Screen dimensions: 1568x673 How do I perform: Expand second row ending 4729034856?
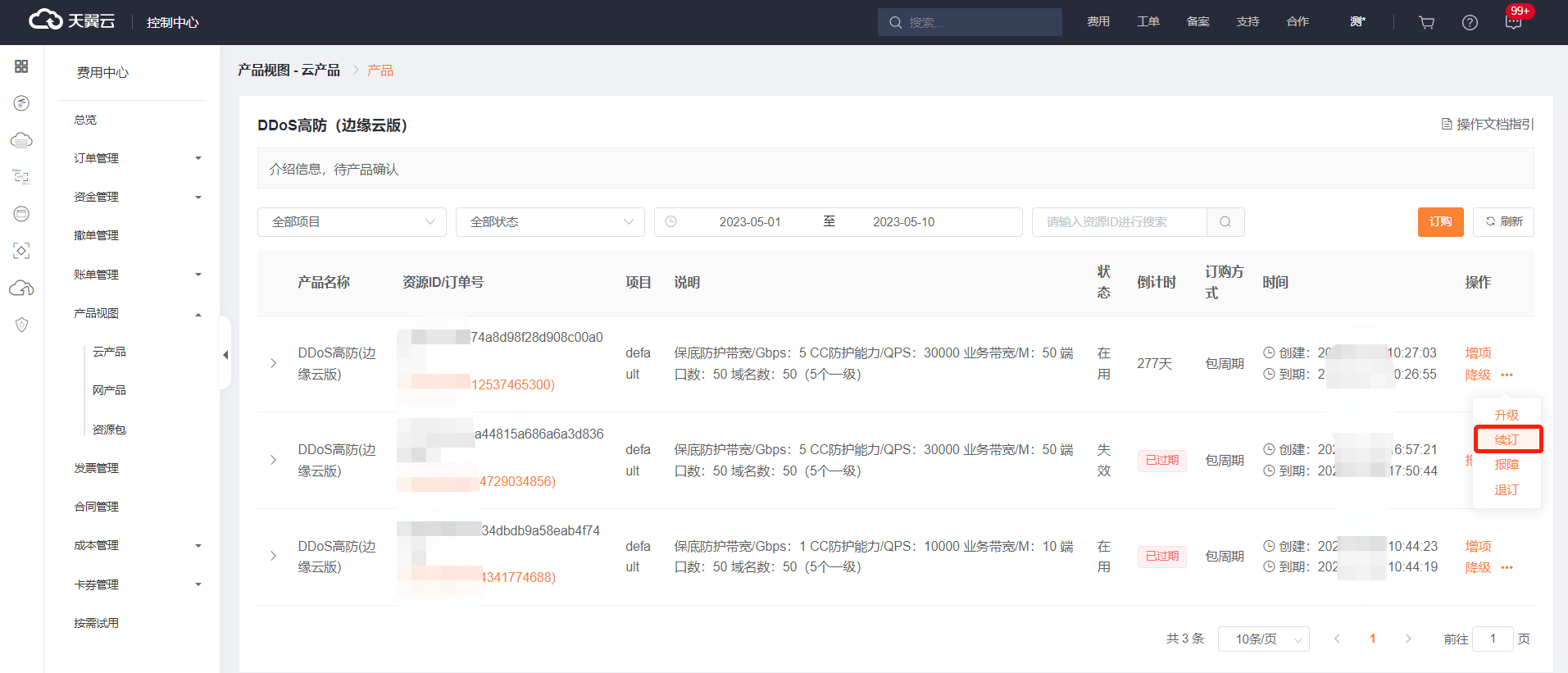click(x=274, y=460)
